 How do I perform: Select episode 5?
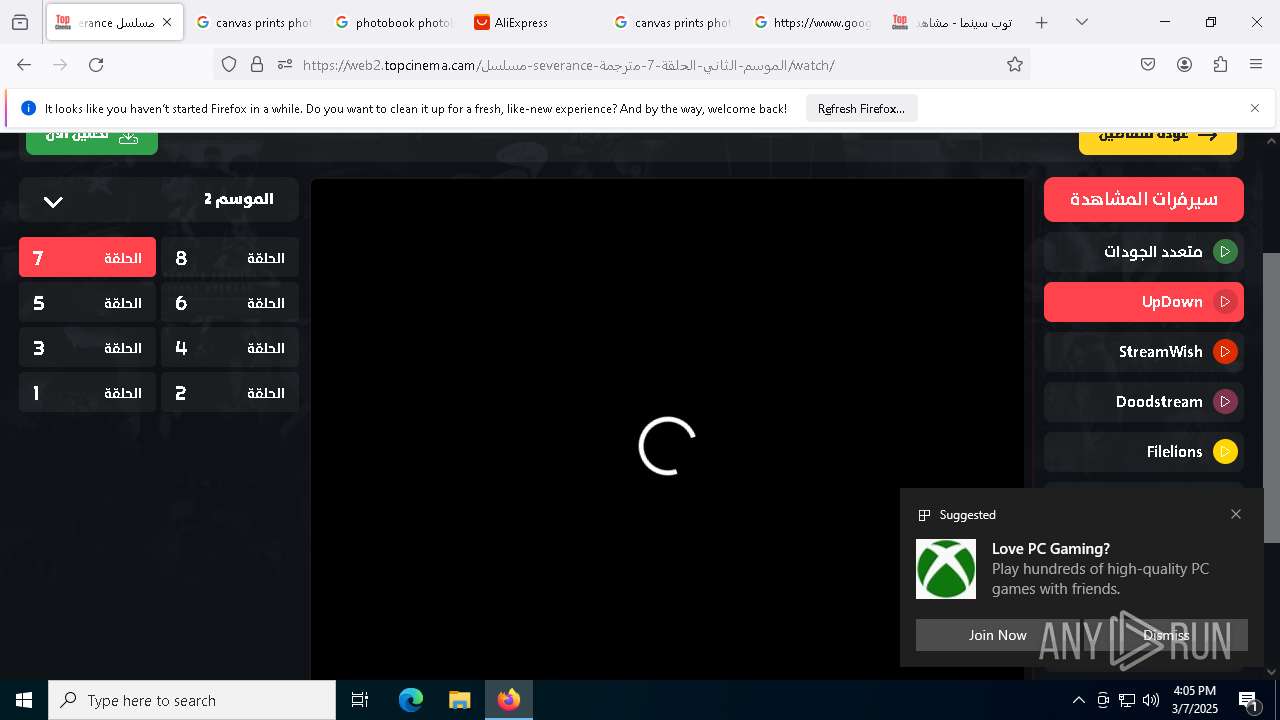tap(87, 303)
